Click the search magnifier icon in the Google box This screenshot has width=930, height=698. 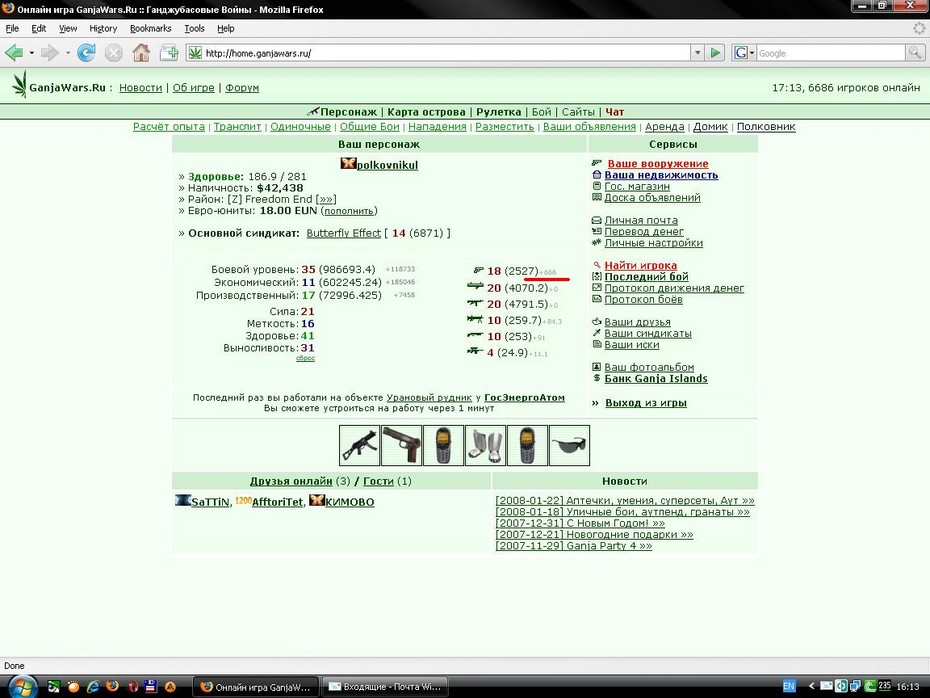(914, 53)
